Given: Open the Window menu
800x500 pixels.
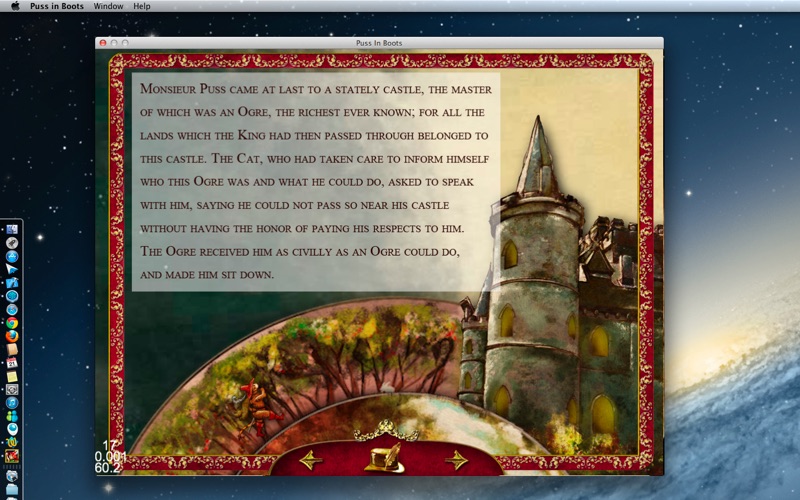Looking at the screenshot, I should click(x=108, y=6).
